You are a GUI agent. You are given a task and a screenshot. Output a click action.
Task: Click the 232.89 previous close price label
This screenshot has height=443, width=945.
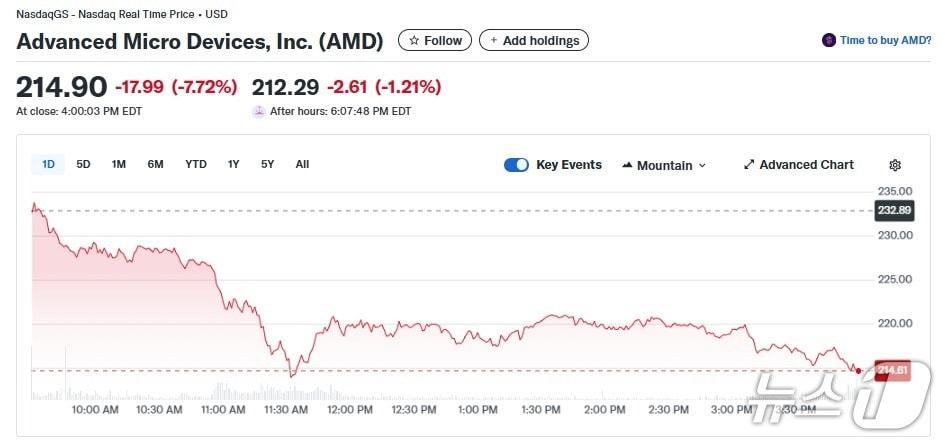click(893, 210)
